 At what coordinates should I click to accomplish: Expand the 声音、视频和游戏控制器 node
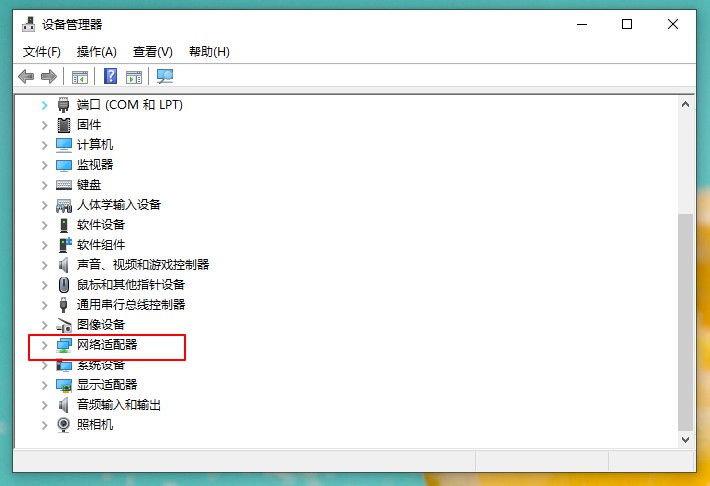[x=44, y=265]
